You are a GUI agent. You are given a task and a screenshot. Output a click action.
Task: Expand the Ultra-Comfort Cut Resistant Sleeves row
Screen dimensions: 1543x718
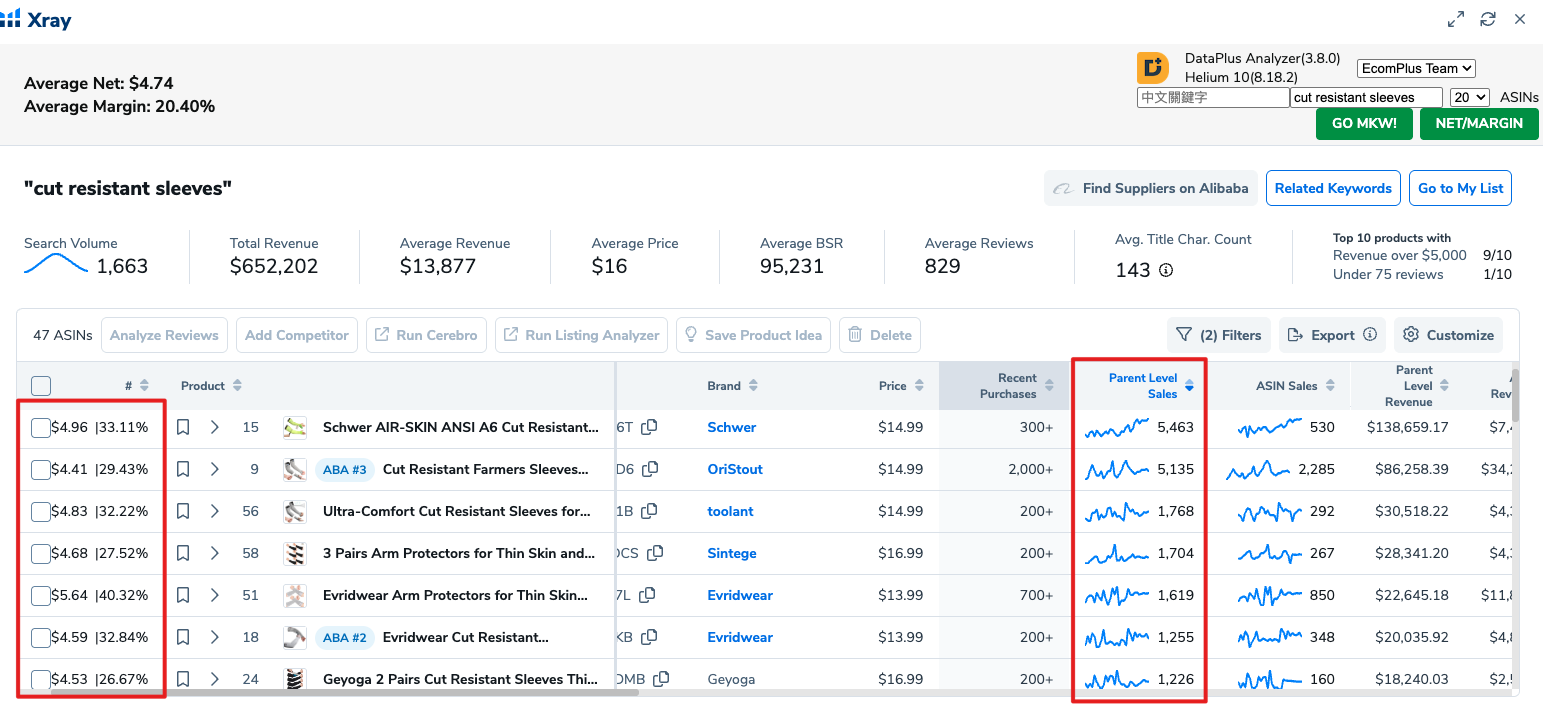[215, 511]
